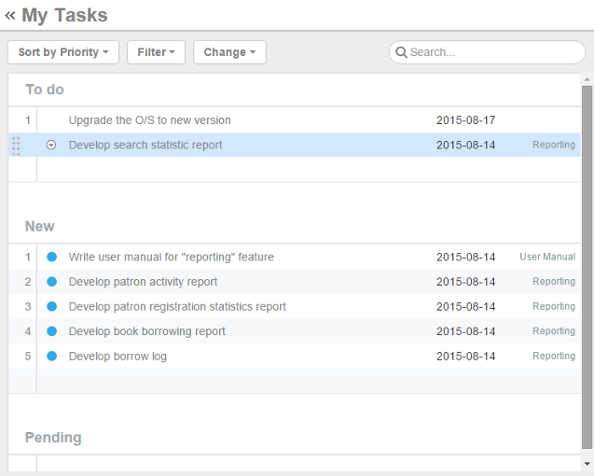The image size is (594, 476).
Task: Open the Develop book borrowing report task
Action: (x=147, y=331)
